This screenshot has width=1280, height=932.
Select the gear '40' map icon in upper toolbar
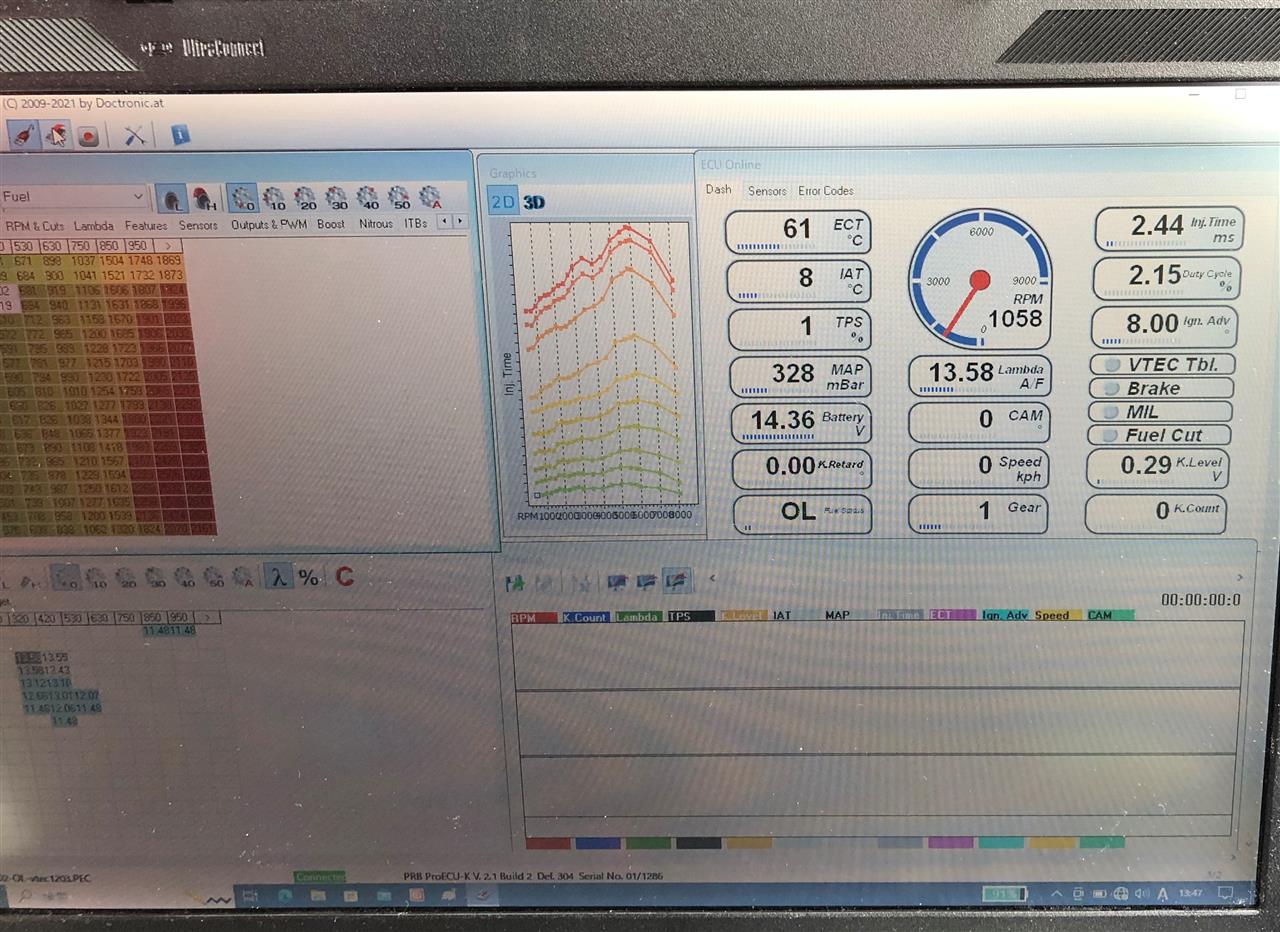pyautogui.click(x=368, y=198)
